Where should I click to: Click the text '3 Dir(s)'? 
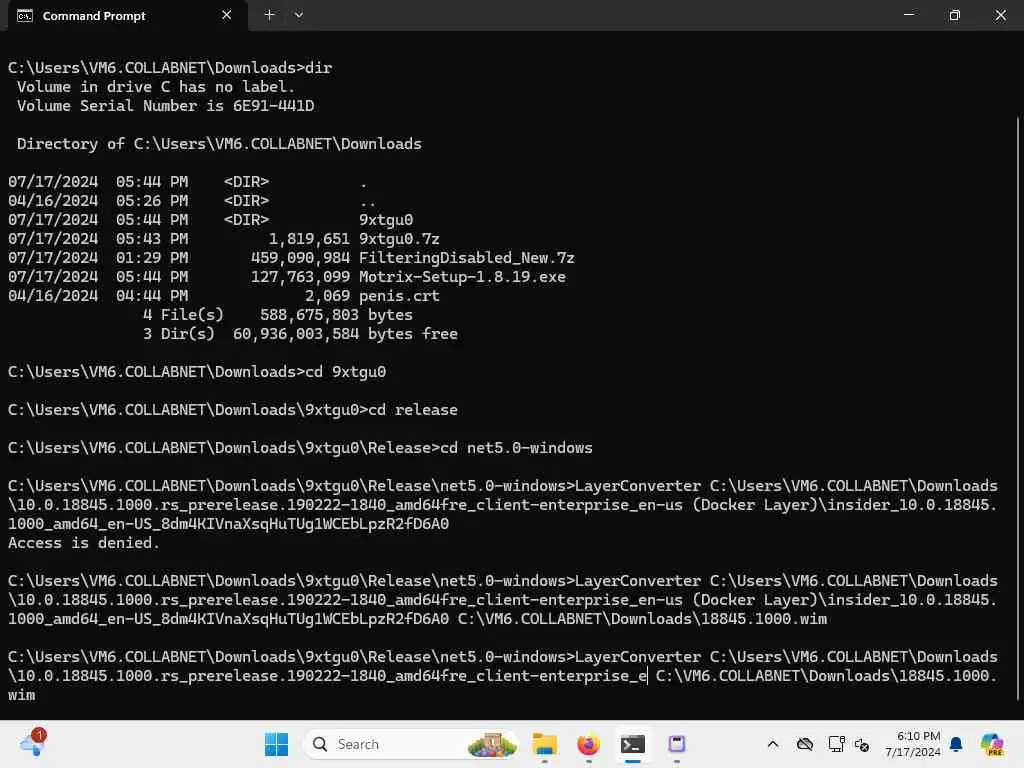pos(179,334)
